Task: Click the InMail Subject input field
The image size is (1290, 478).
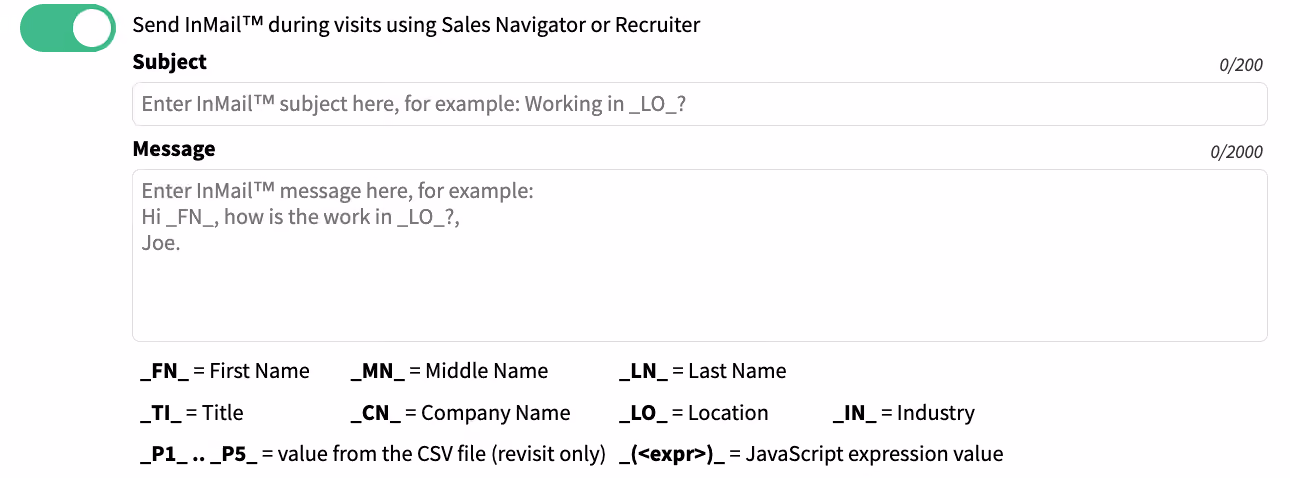Action: coord(699,104)
